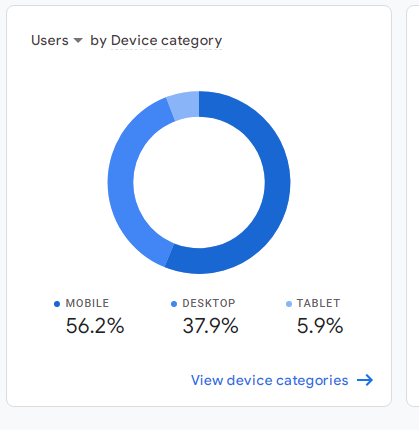This screenshot has width=419, height=430.
Task: Click the Mobile legend color dot
Action: coord(57,304)
